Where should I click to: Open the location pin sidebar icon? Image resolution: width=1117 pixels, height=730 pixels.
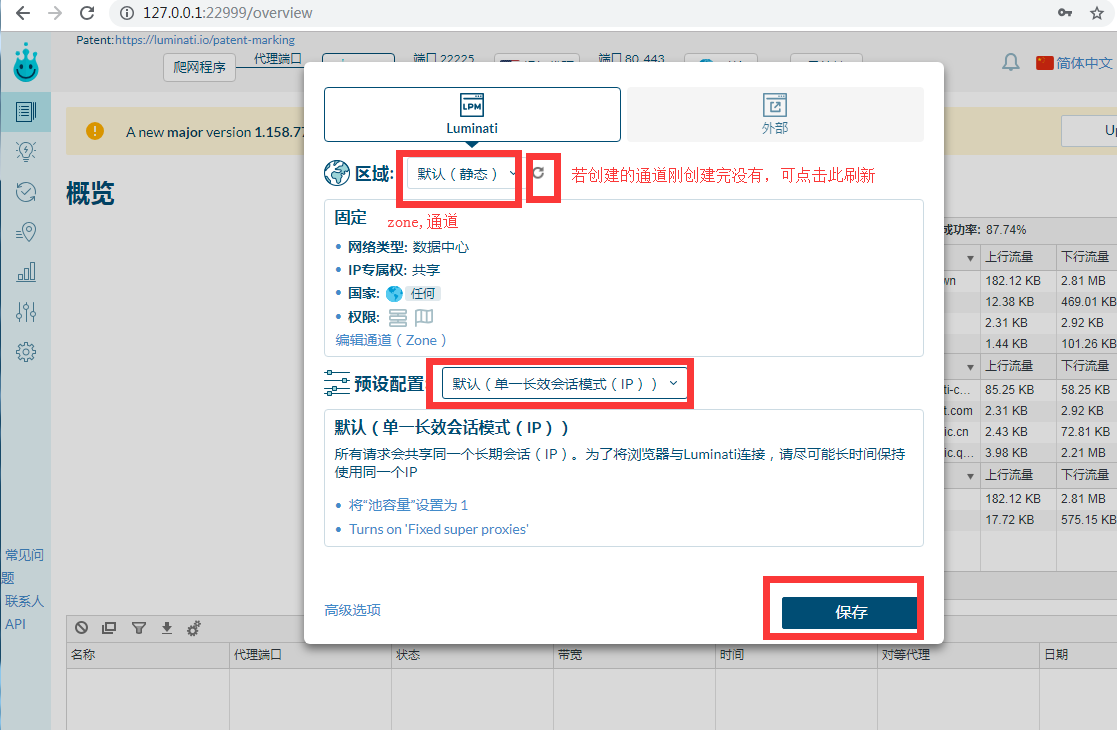click(x=26, y=232)
